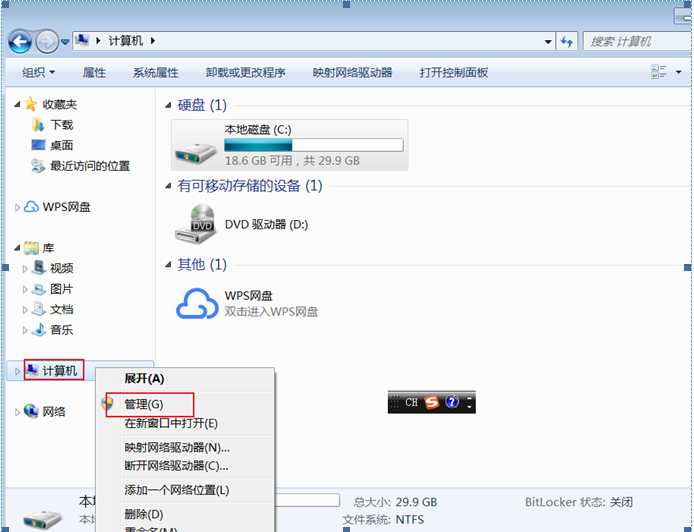Screen dimensions: 694x532
Task: Collapse the 有可移动存储的设备 (1) group
Action: click(x=168, y=186)
